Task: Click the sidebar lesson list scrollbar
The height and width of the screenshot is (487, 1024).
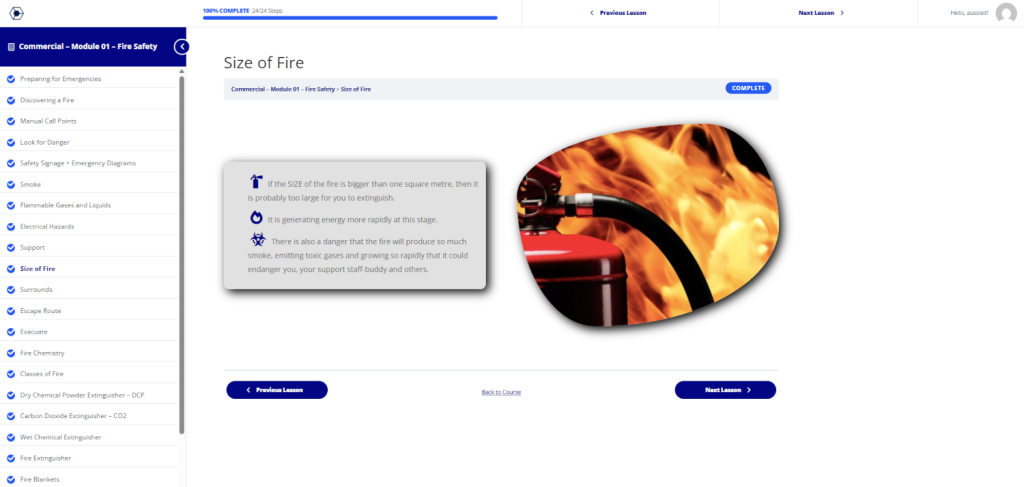Action: click(x=182, y=255)
